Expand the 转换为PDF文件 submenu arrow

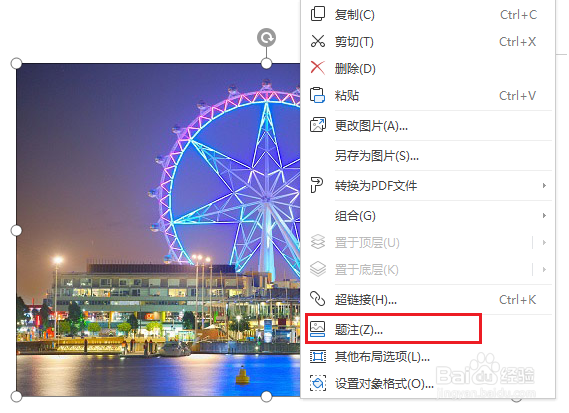(x=544, y=185)
